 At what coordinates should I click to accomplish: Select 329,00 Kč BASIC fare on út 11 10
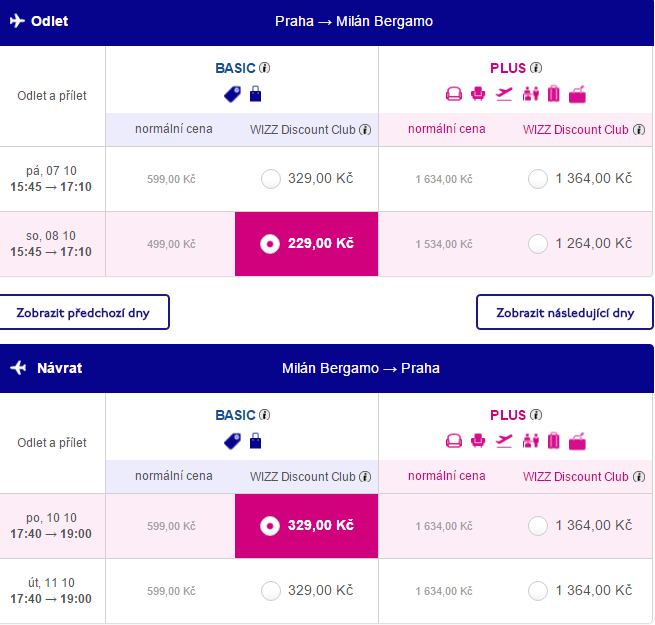click(271, 591)
